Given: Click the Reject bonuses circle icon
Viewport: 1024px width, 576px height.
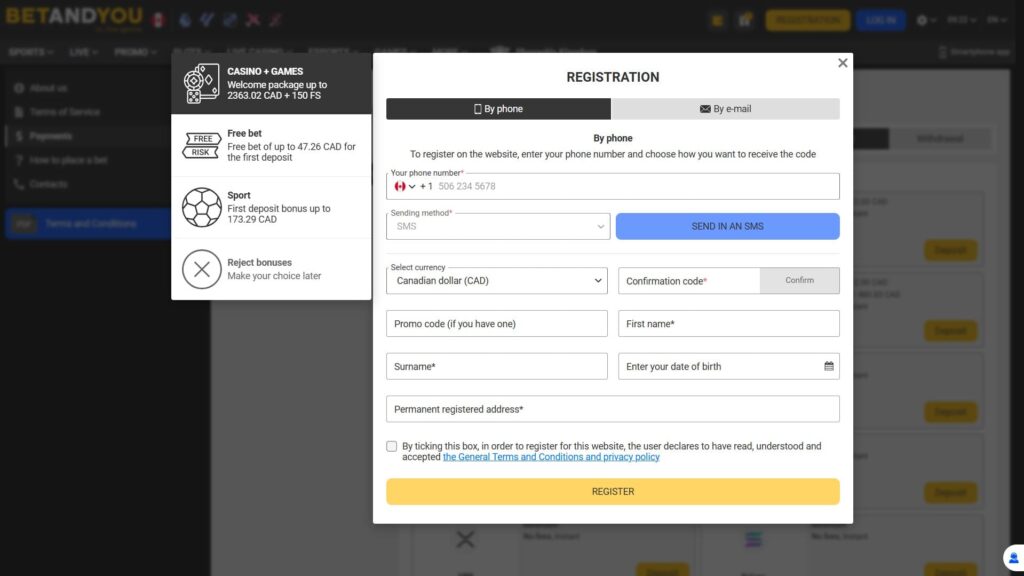Looking at the screenshot, I should (x=203, y=269).
